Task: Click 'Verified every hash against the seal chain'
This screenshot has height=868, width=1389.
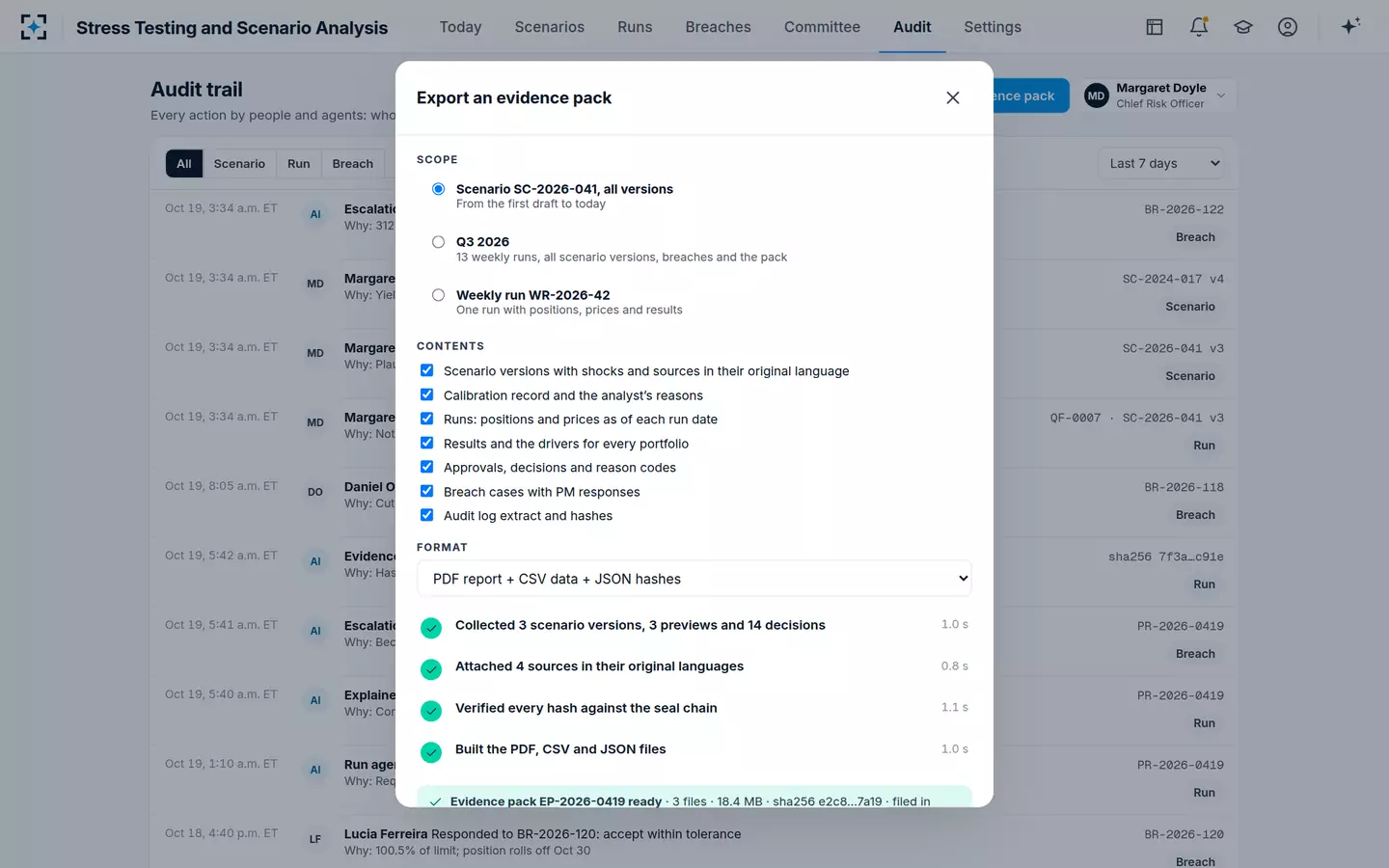Action: pos(586,708)
